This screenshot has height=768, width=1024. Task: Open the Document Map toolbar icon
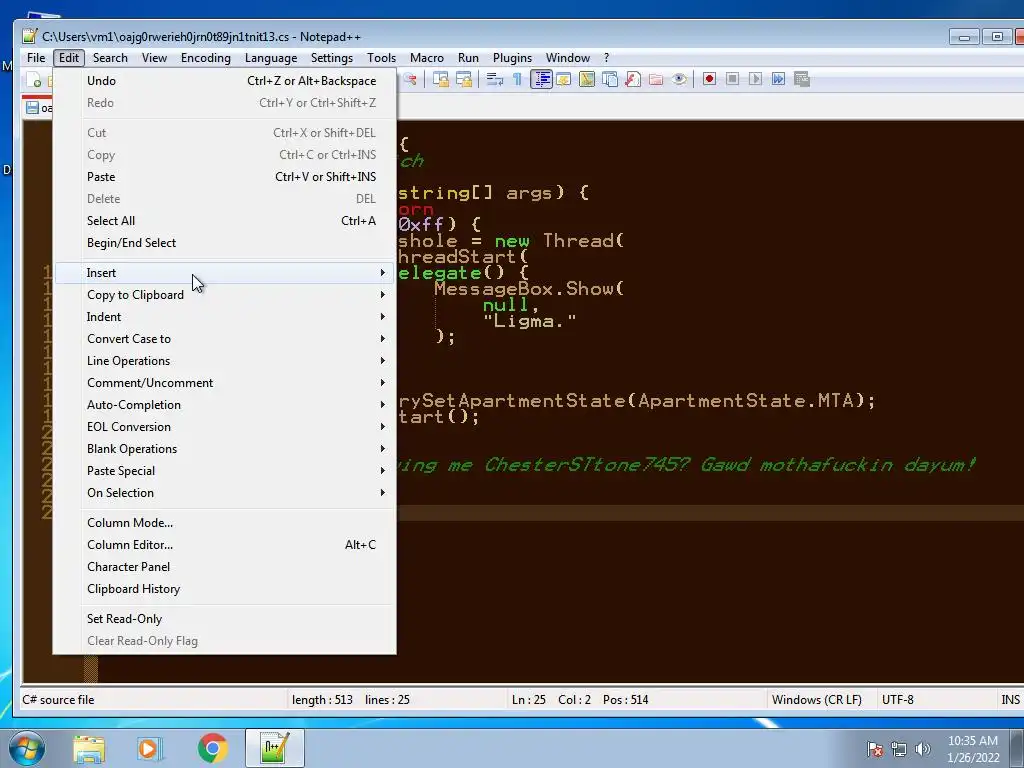pos(586,80)
